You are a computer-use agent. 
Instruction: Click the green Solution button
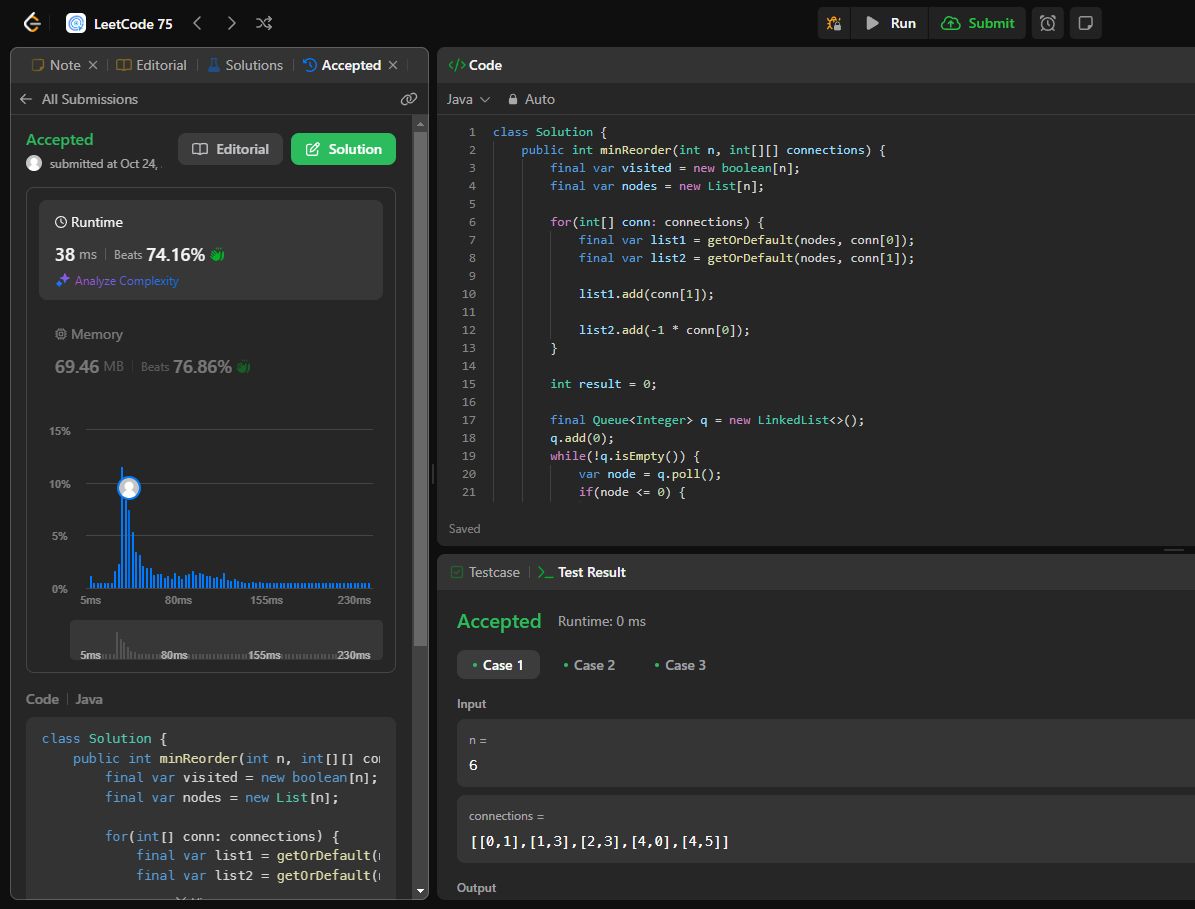point(344,149)
